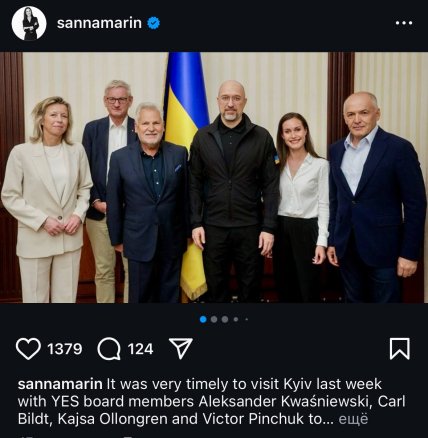Tap the blue verified badge
The image size is (428, 438).
point(153,23)
